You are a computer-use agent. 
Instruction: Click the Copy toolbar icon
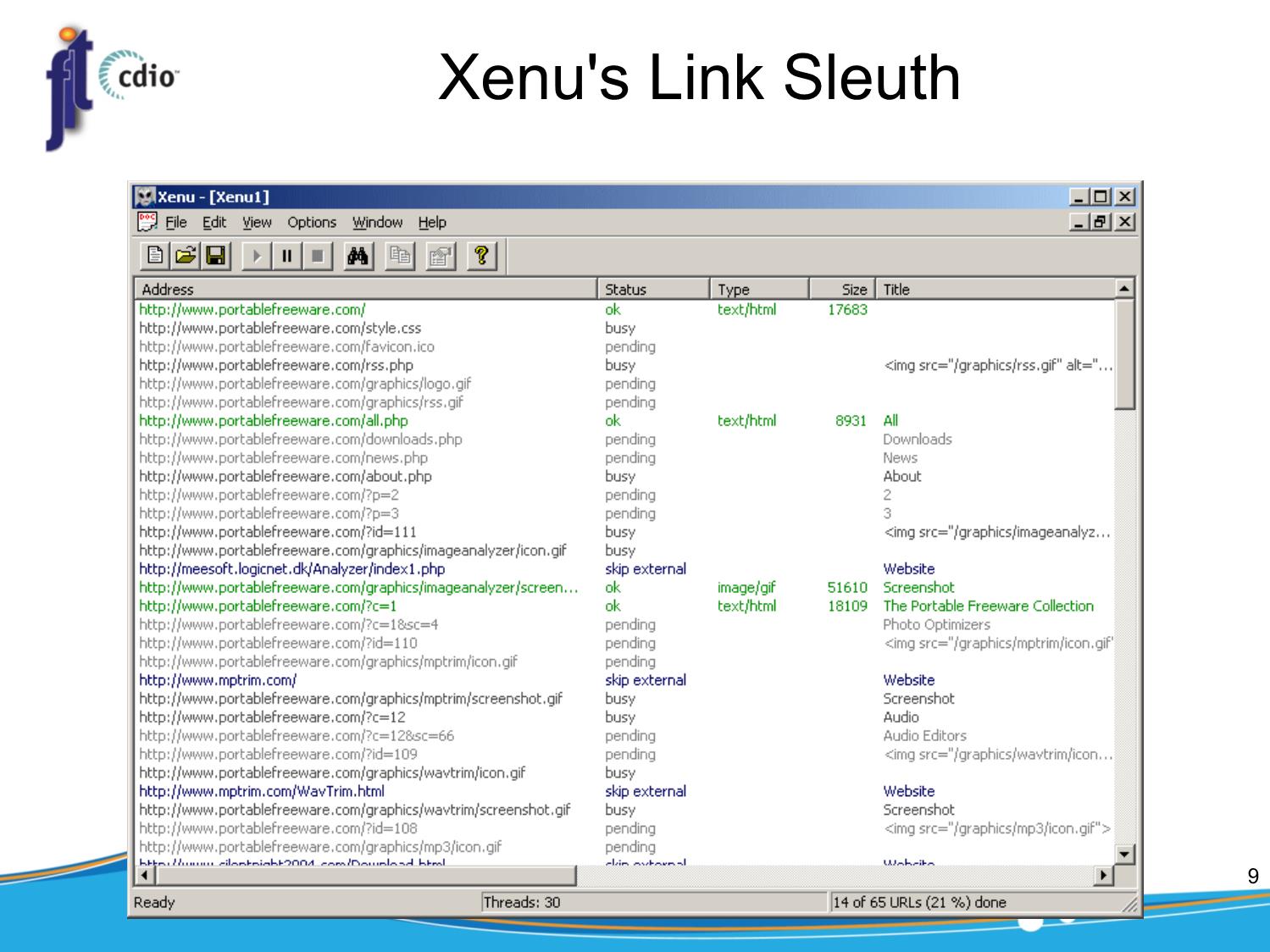pyautogui.click(x=400, y=256)
